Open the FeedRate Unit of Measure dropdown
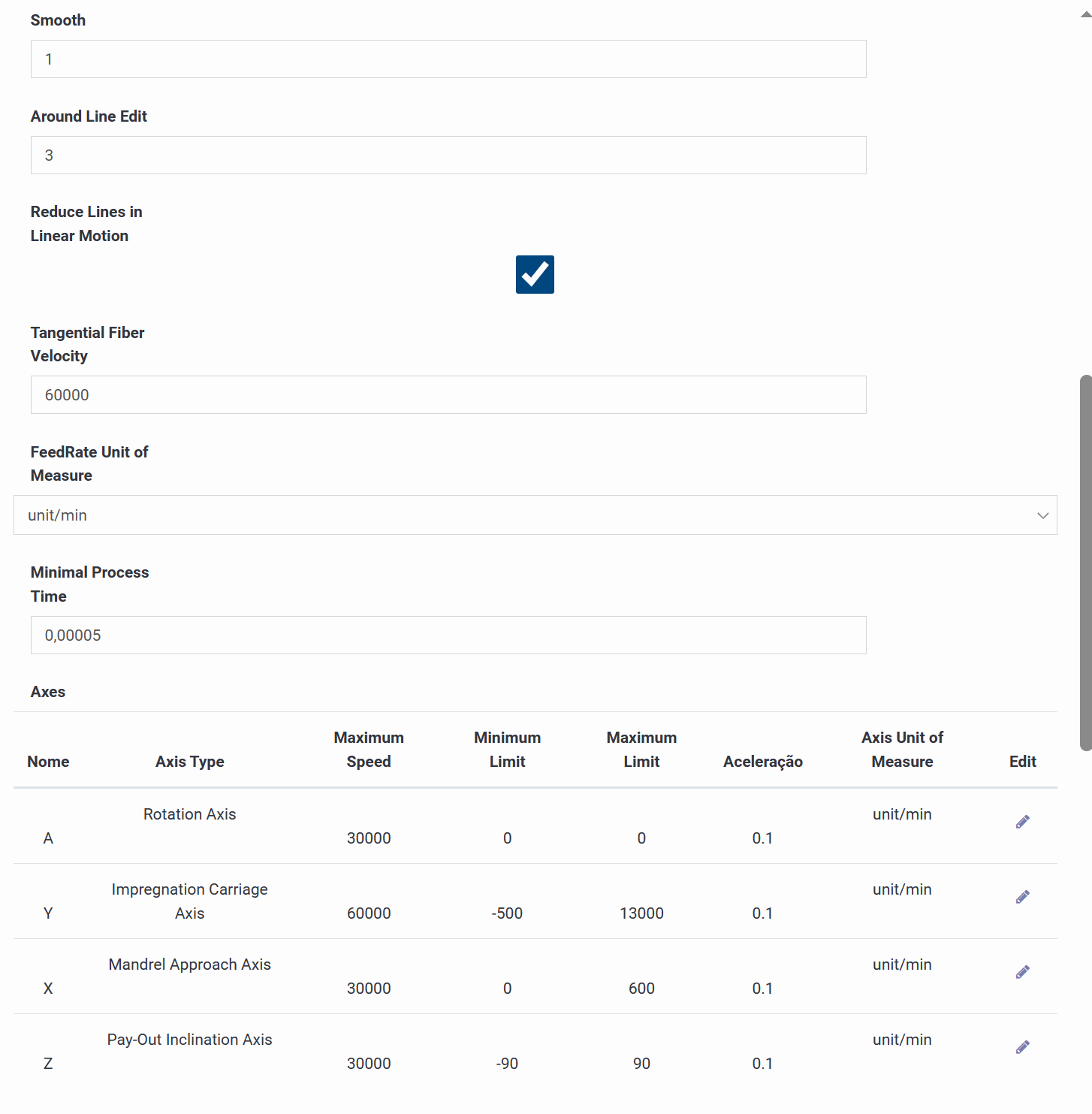Viewport: 1092px width, 1114px height. 535,515
